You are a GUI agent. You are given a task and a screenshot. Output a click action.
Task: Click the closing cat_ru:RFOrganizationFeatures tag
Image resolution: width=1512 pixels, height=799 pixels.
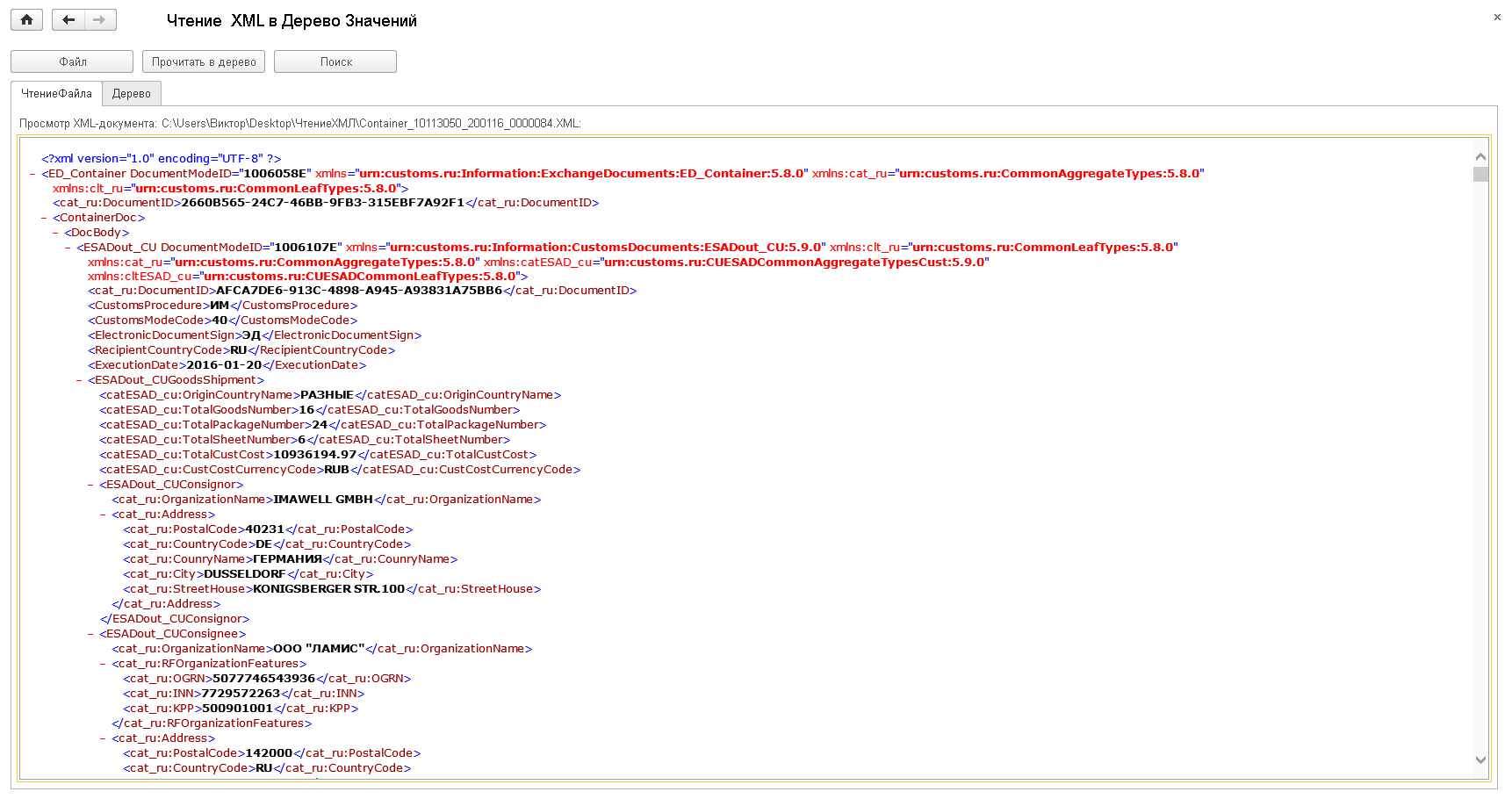coord(212,723)
